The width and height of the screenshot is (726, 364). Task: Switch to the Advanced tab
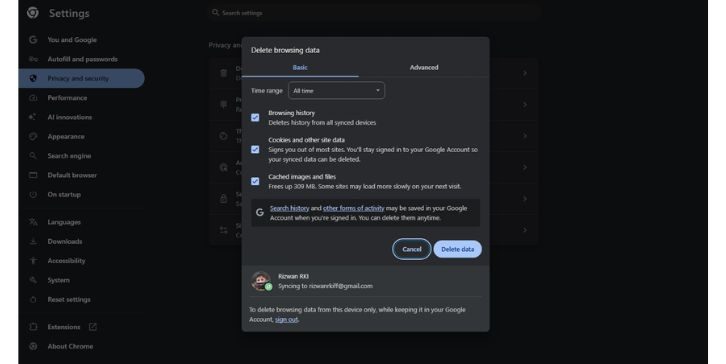coord(424,68)
